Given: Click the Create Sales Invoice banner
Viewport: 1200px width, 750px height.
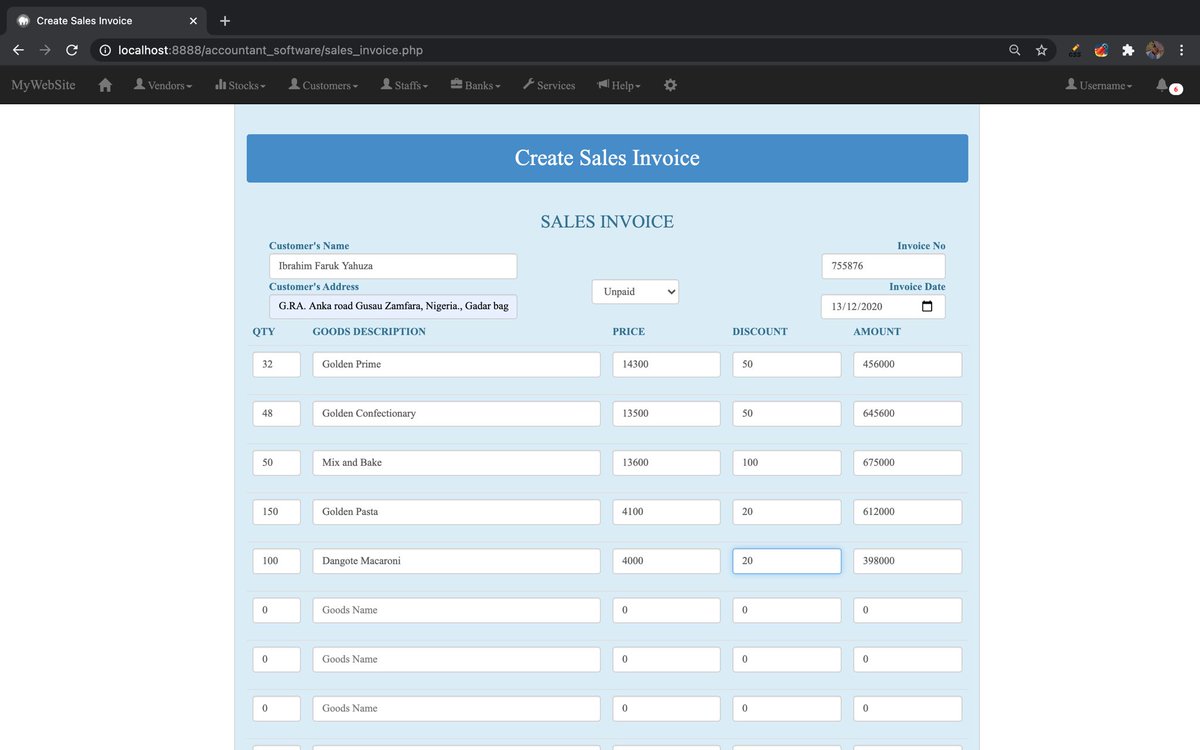Looking at the screenshot, I should click(x=607, y=158).
